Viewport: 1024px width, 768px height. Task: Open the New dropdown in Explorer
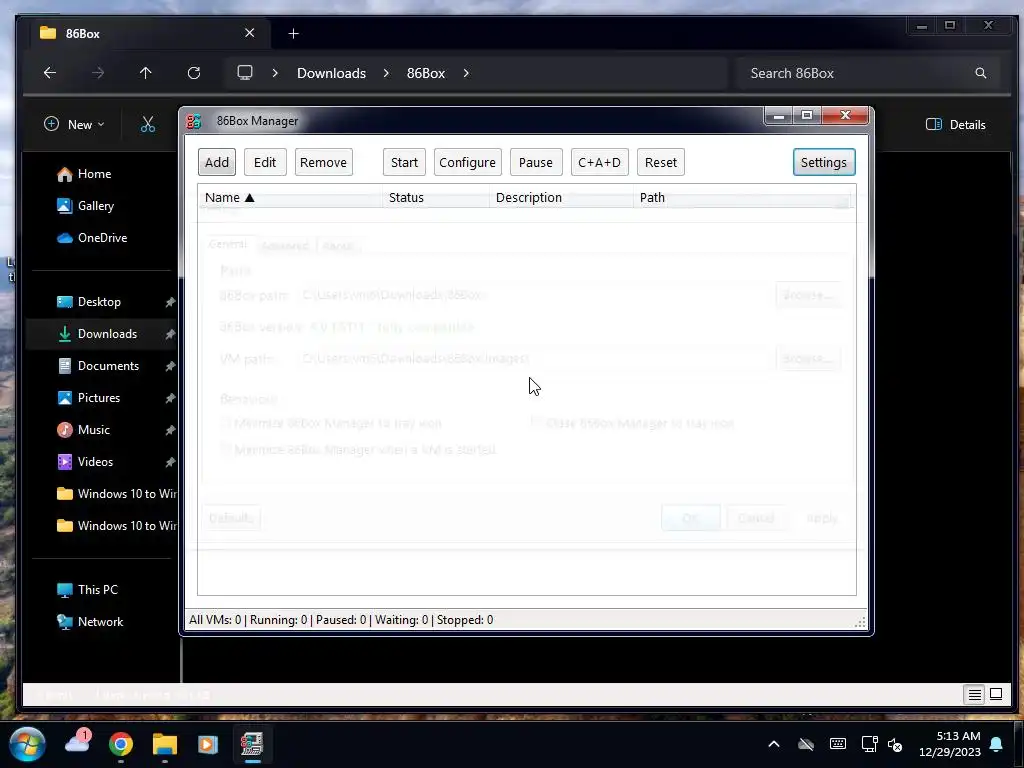pos(74,124)
